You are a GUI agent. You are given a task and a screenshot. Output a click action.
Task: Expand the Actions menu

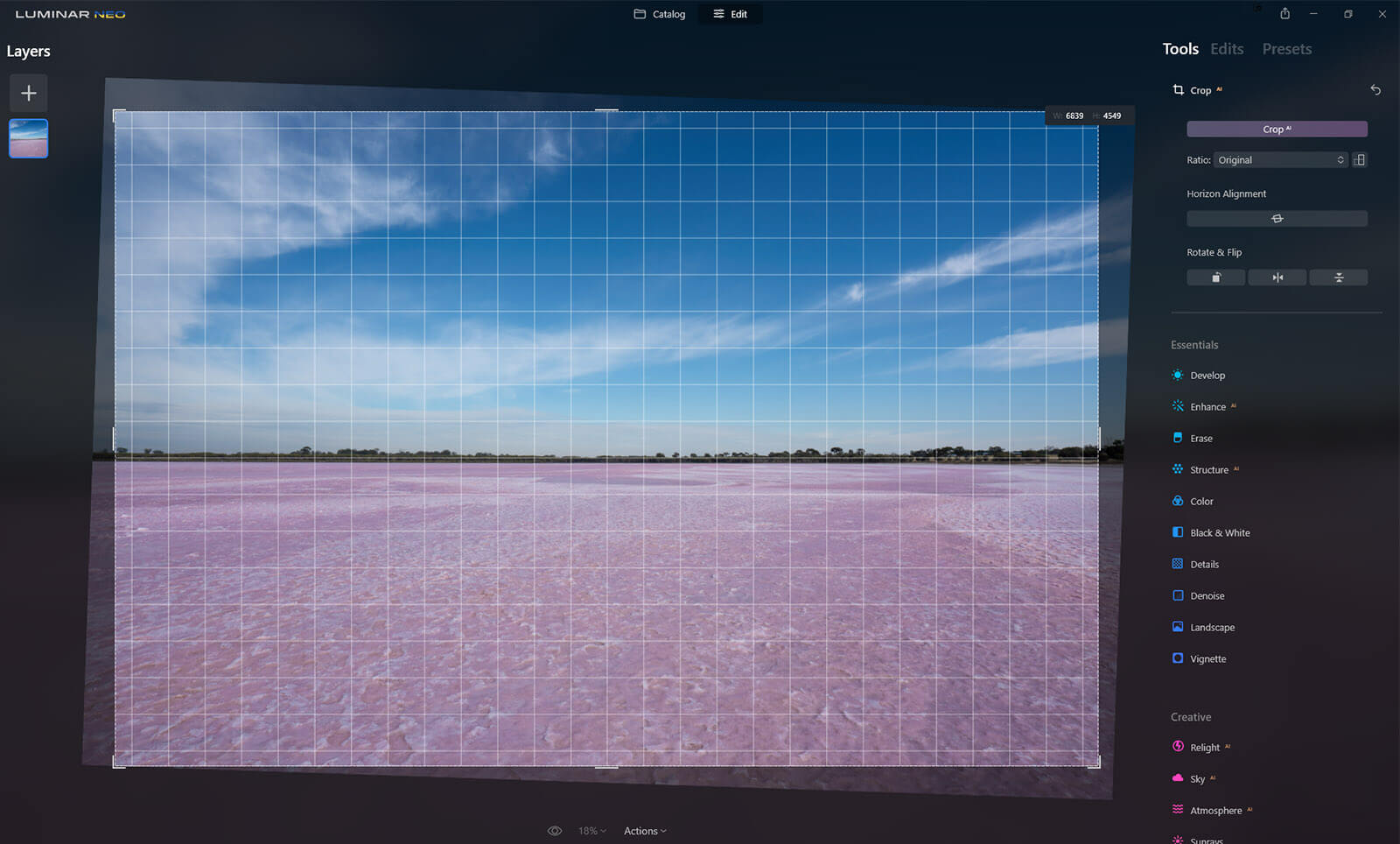pos(645,831)
